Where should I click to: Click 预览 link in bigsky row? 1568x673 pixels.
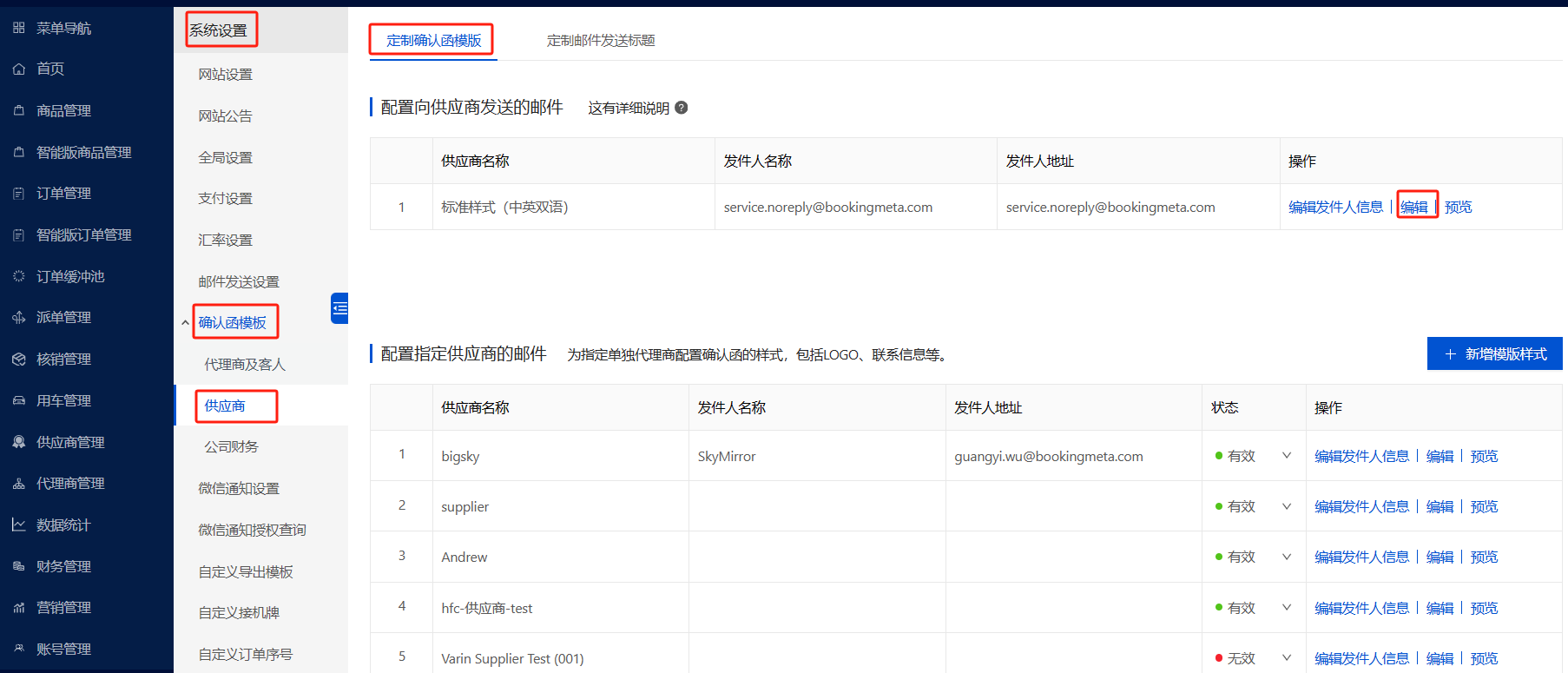click(x=1485, y=456)
